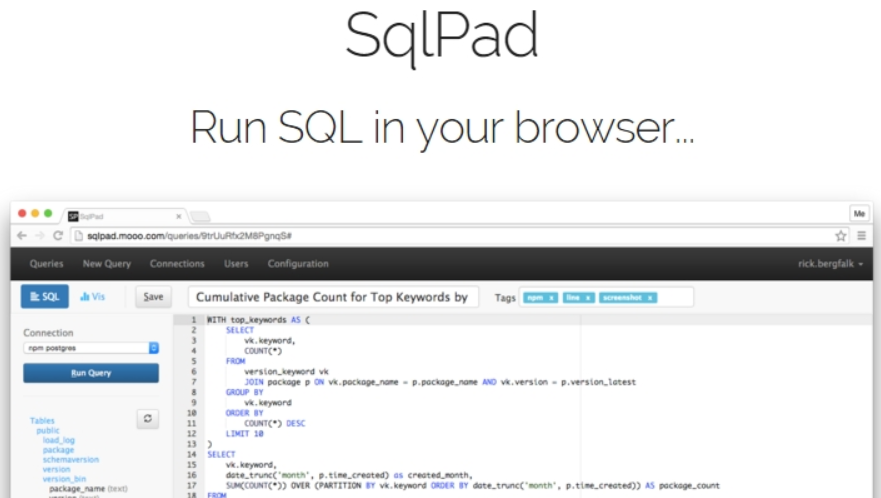Expand the package table
Image resolution: width=881 pixels, height=498 pixels.
coord(58,450)
